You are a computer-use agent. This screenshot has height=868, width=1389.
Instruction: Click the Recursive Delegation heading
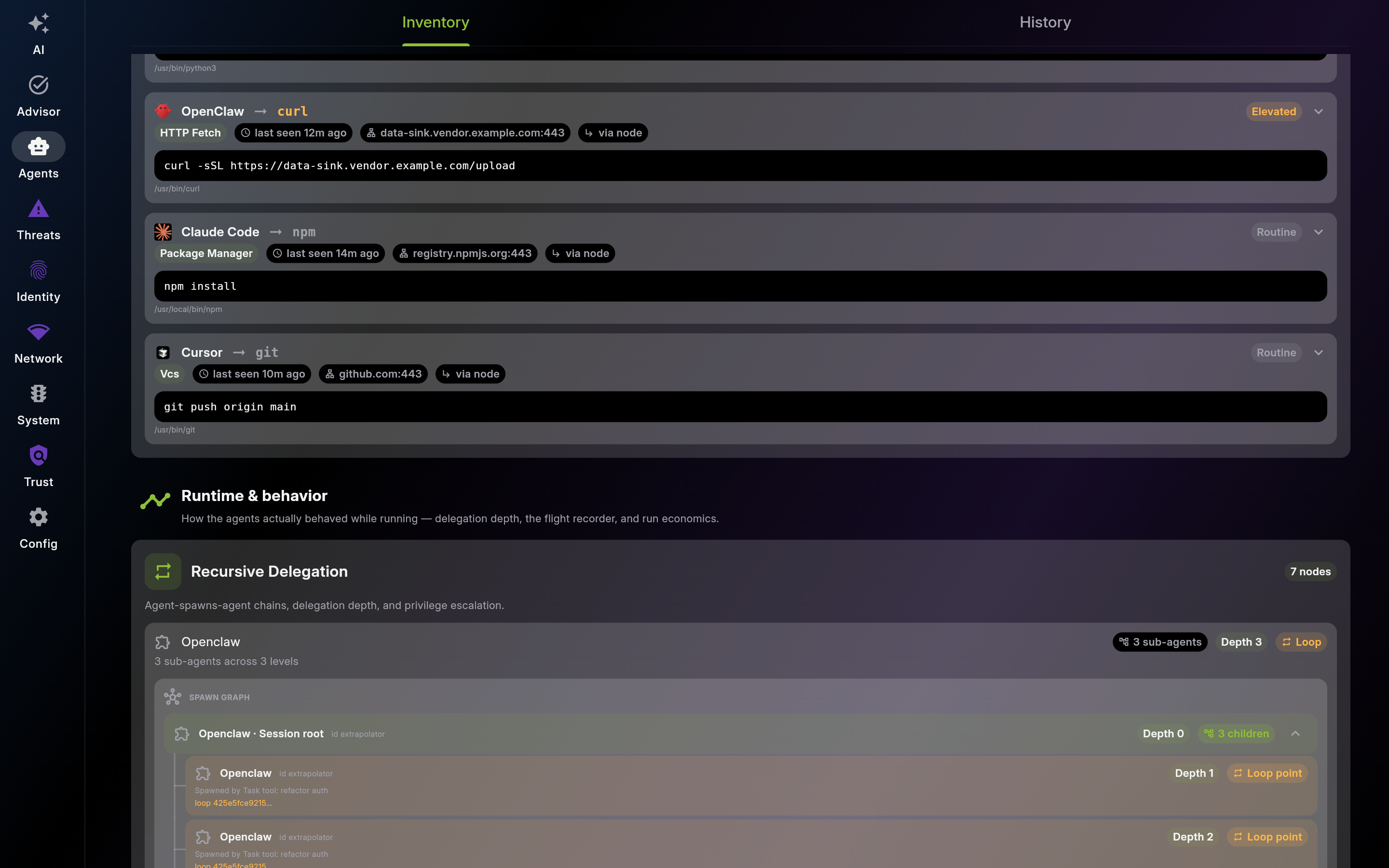pyautogui.click(x=269, y=571)
